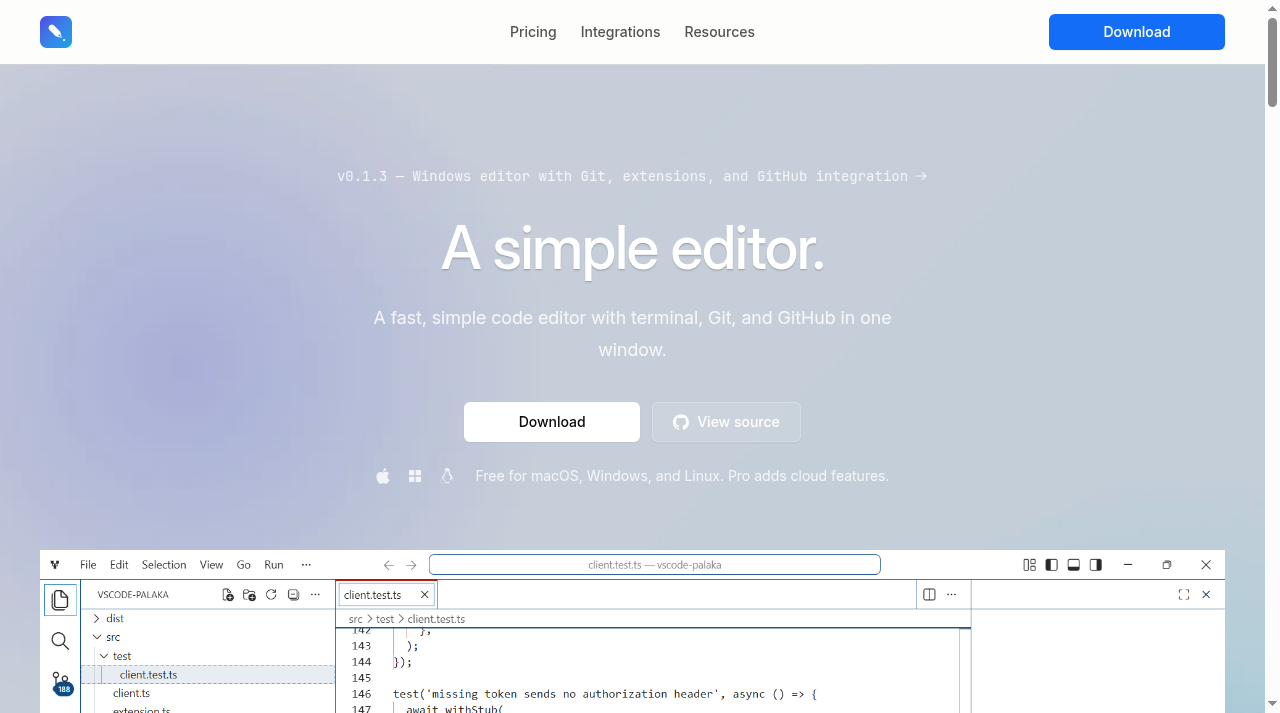Click the Go Forward arrow in title bar
This screenshot has width=1280, height=713.
tap(411, 565)
